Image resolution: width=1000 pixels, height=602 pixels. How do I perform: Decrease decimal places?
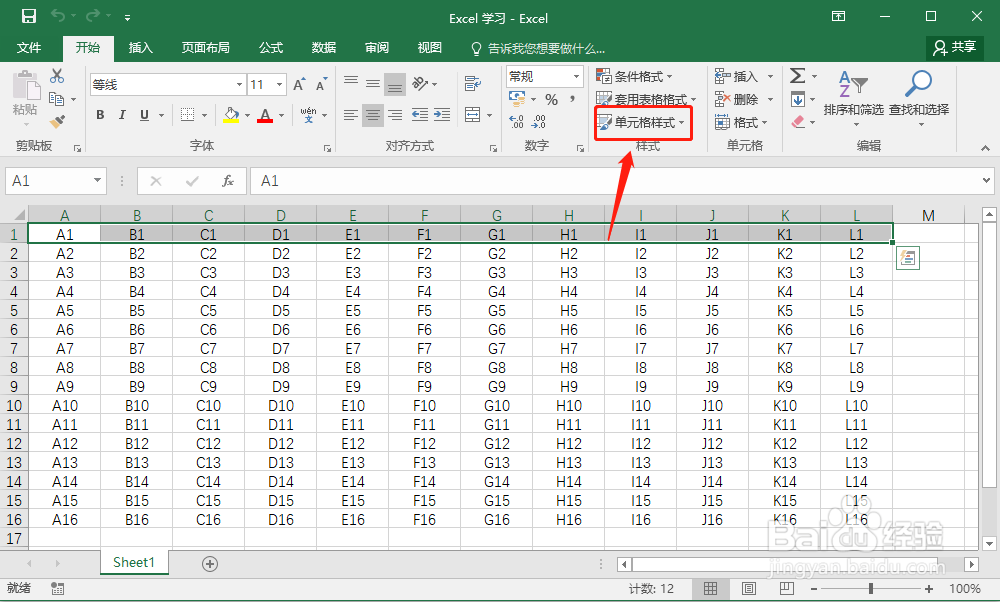tap(539, 121)
